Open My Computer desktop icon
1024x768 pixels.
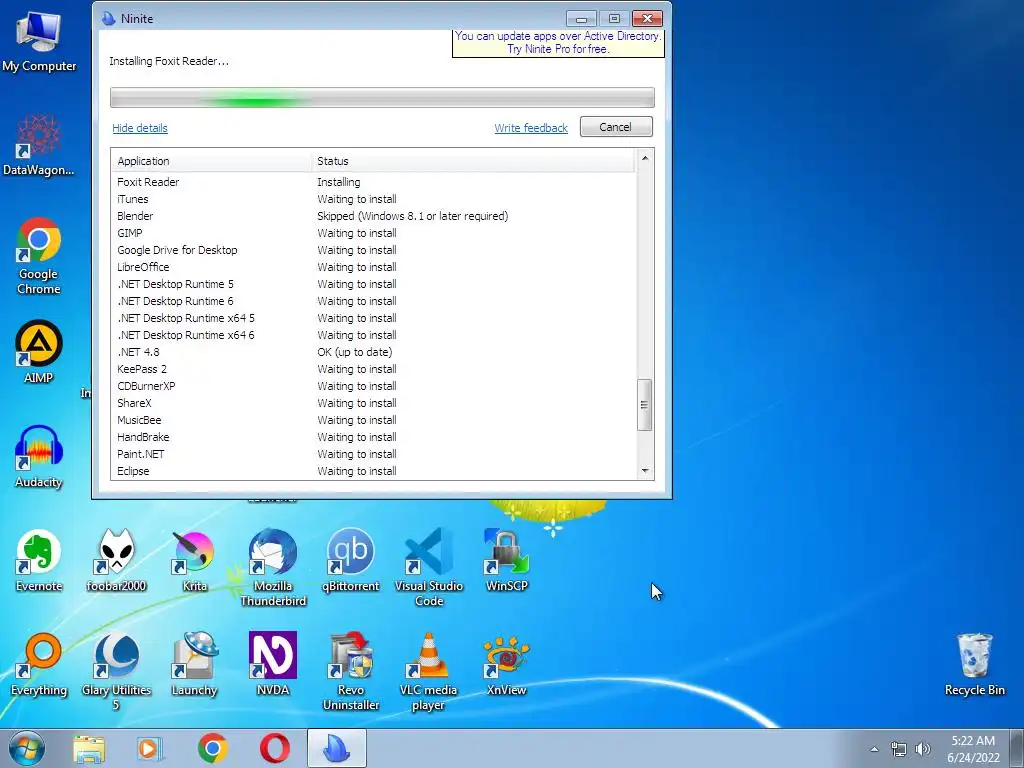pos(39,42)
